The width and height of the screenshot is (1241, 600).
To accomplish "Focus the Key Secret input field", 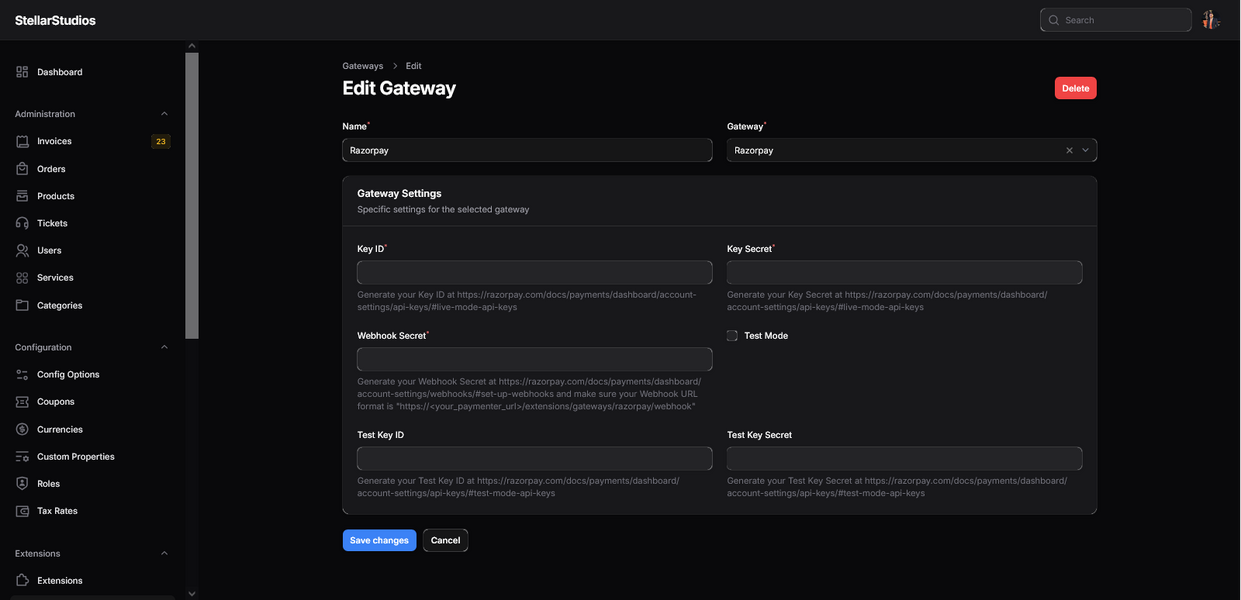I will pyautogui.click(x=904, y=272).
